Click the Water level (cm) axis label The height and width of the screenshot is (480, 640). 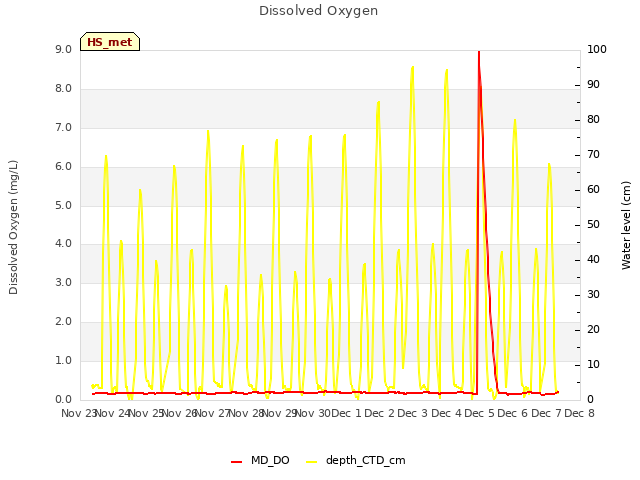(x=626, y=225)
